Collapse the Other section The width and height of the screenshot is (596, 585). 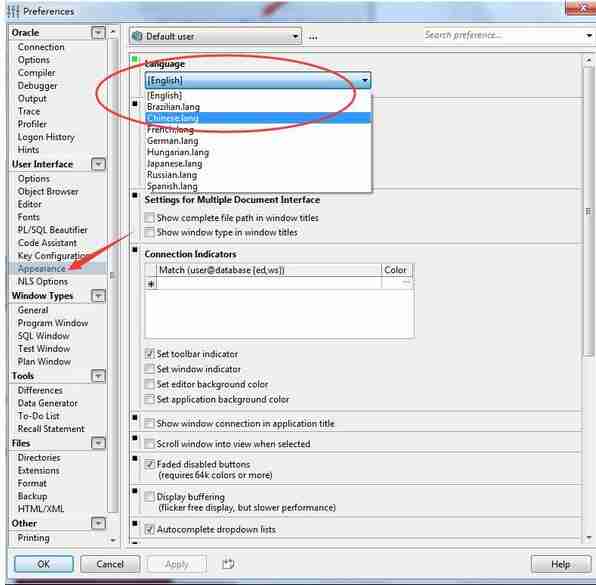click(x=98, y=523)
